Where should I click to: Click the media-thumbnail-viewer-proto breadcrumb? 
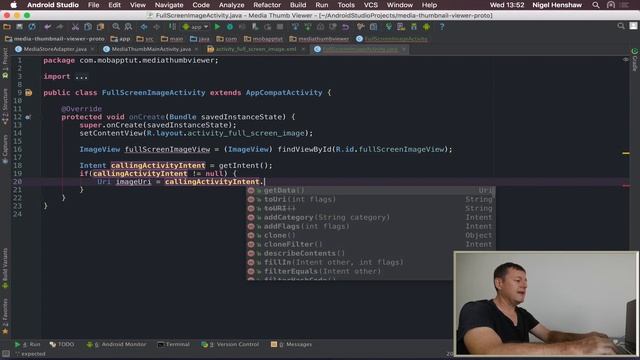[55, 39]
